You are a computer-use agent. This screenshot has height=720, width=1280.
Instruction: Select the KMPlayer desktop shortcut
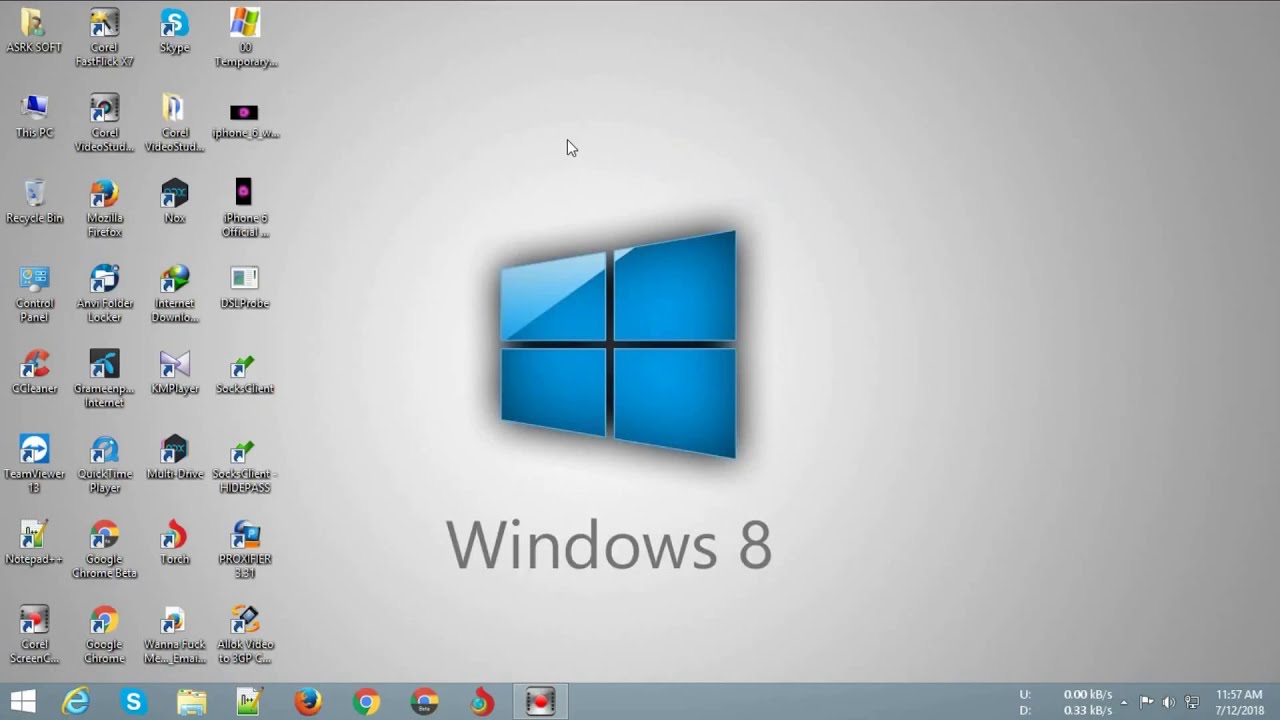(x=174, y=373)
